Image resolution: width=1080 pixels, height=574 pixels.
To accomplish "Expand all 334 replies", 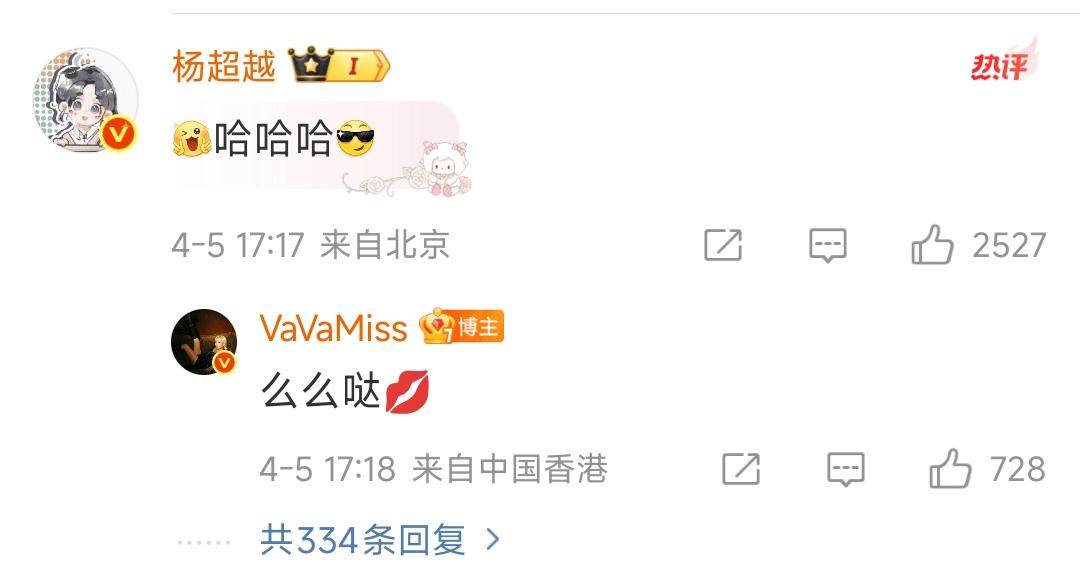I will [364, 540].
